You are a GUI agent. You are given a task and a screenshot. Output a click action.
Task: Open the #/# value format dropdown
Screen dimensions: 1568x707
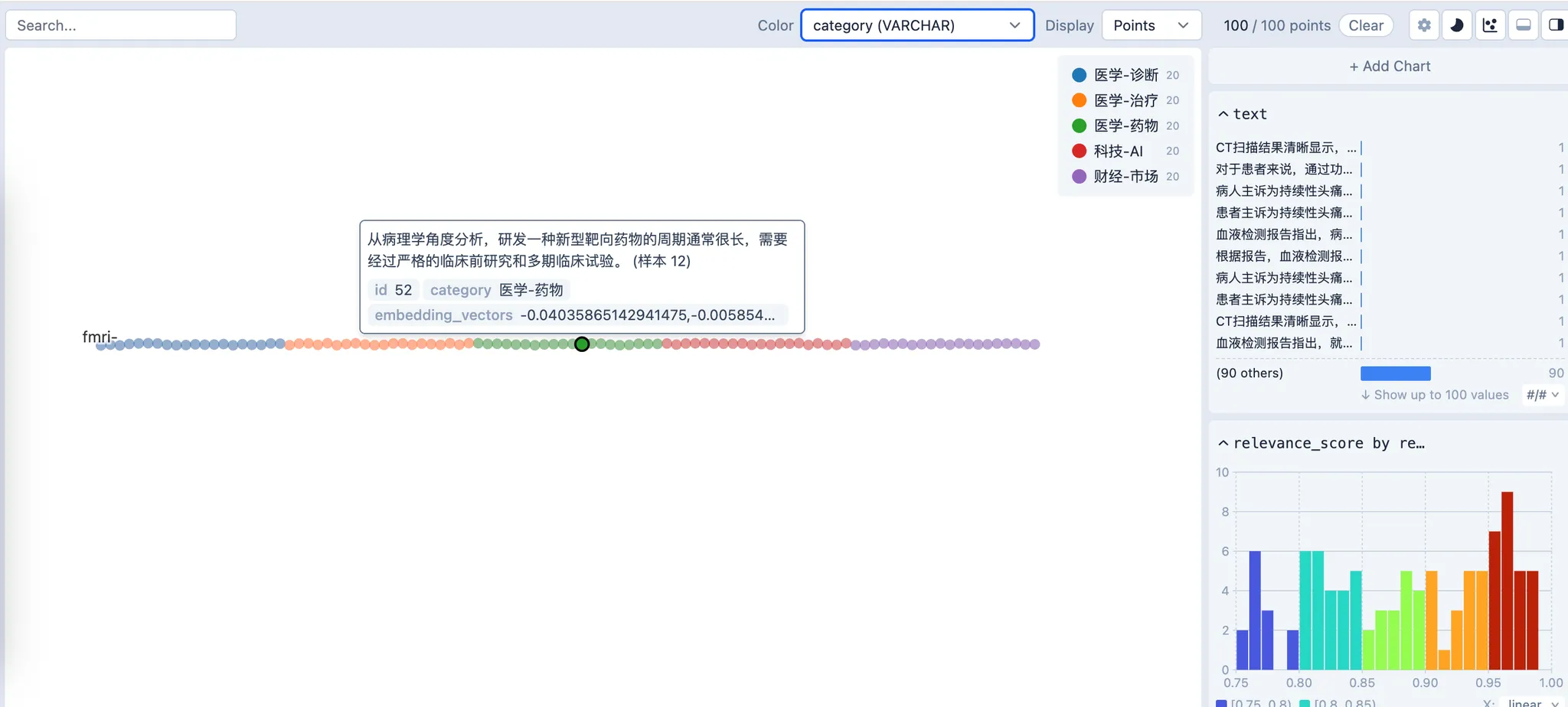tap(1542, 395)
